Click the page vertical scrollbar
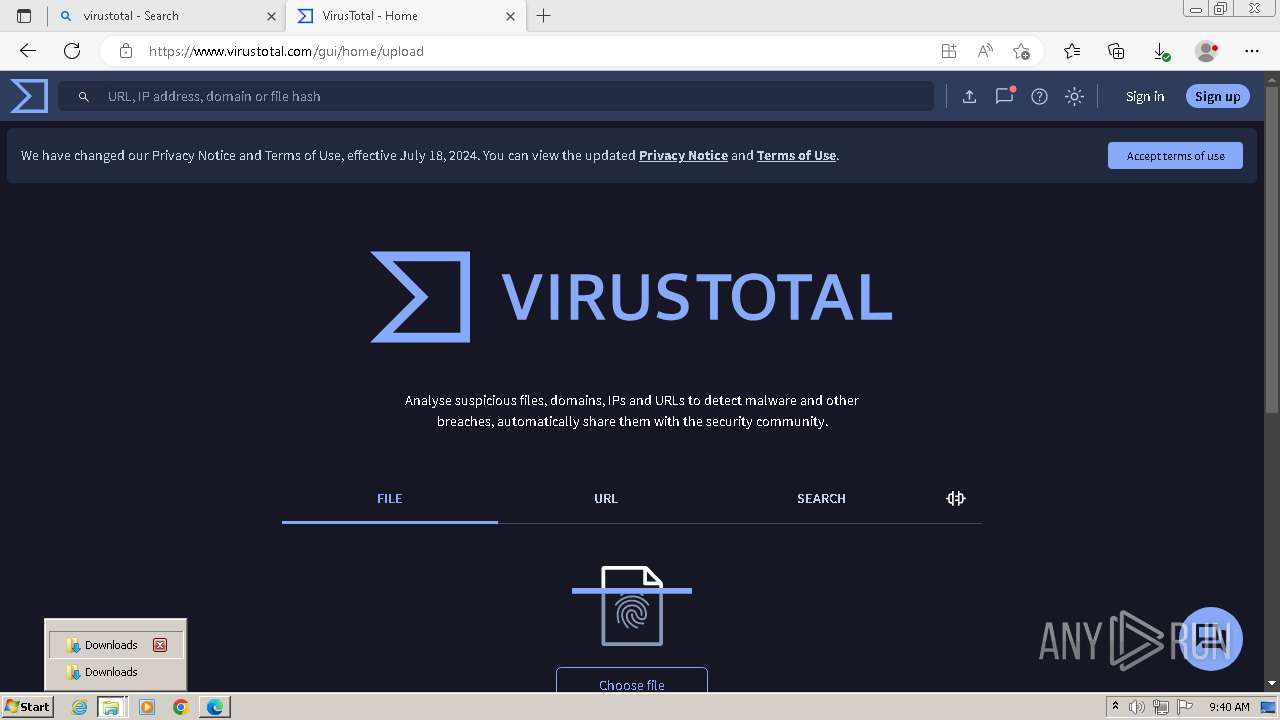This screenshot has height=720, width=1280. [x=1272, y=380]
